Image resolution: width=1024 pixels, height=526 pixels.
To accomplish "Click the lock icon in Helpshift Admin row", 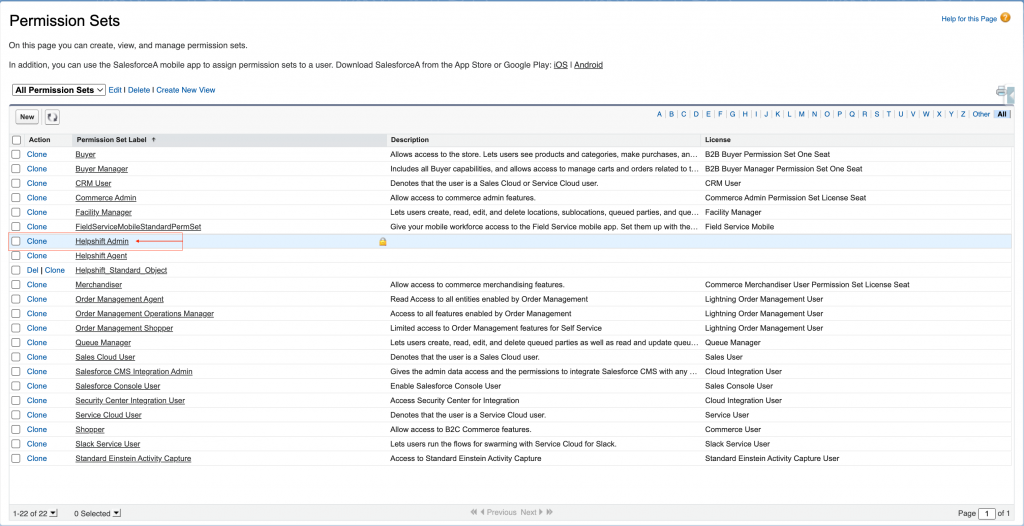I will [x=382, y=242].
